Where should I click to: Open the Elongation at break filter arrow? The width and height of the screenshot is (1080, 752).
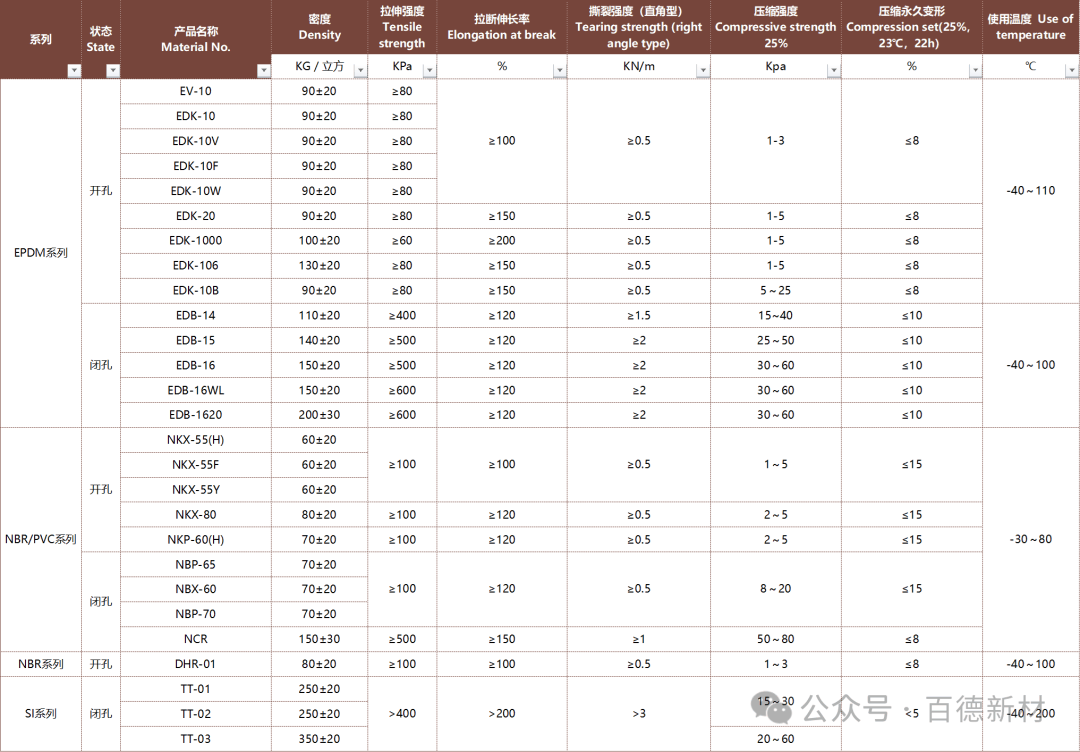(x=559, y=70)
